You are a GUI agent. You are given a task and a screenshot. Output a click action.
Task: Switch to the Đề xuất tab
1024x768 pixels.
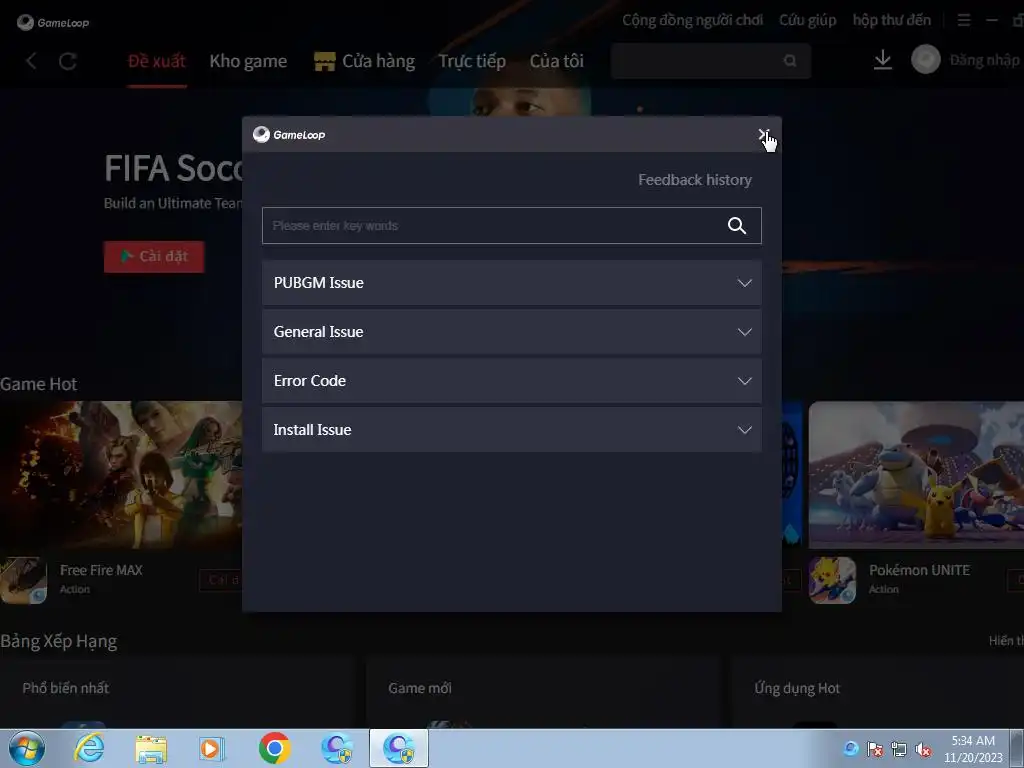(x=157, y=61)
